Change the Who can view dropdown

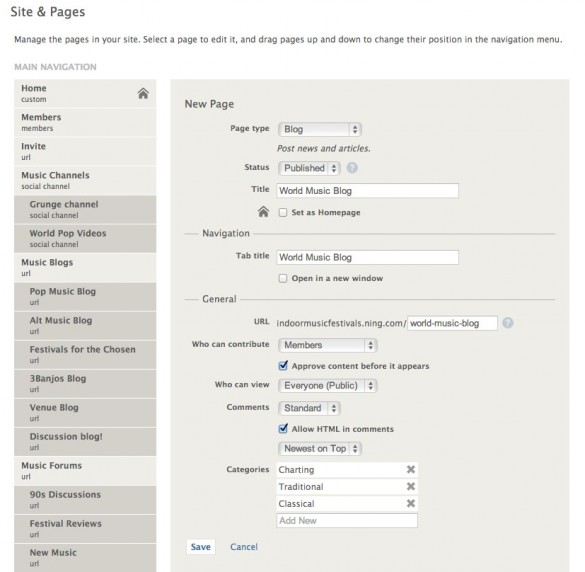(x=328, y=385)
